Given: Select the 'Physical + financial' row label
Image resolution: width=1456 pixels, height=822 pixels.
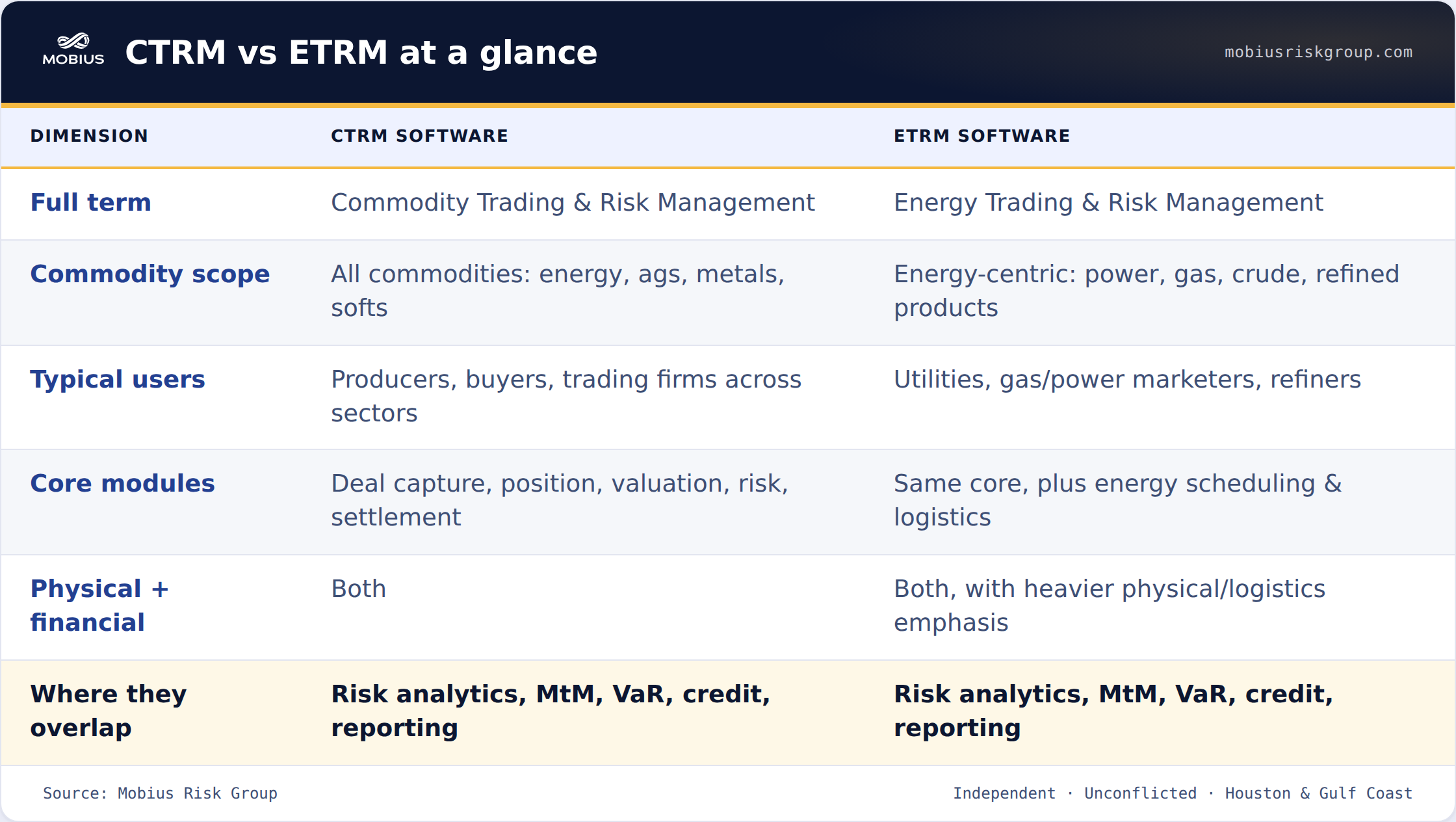Looking at the screenshot, I should tap(99, 605).
